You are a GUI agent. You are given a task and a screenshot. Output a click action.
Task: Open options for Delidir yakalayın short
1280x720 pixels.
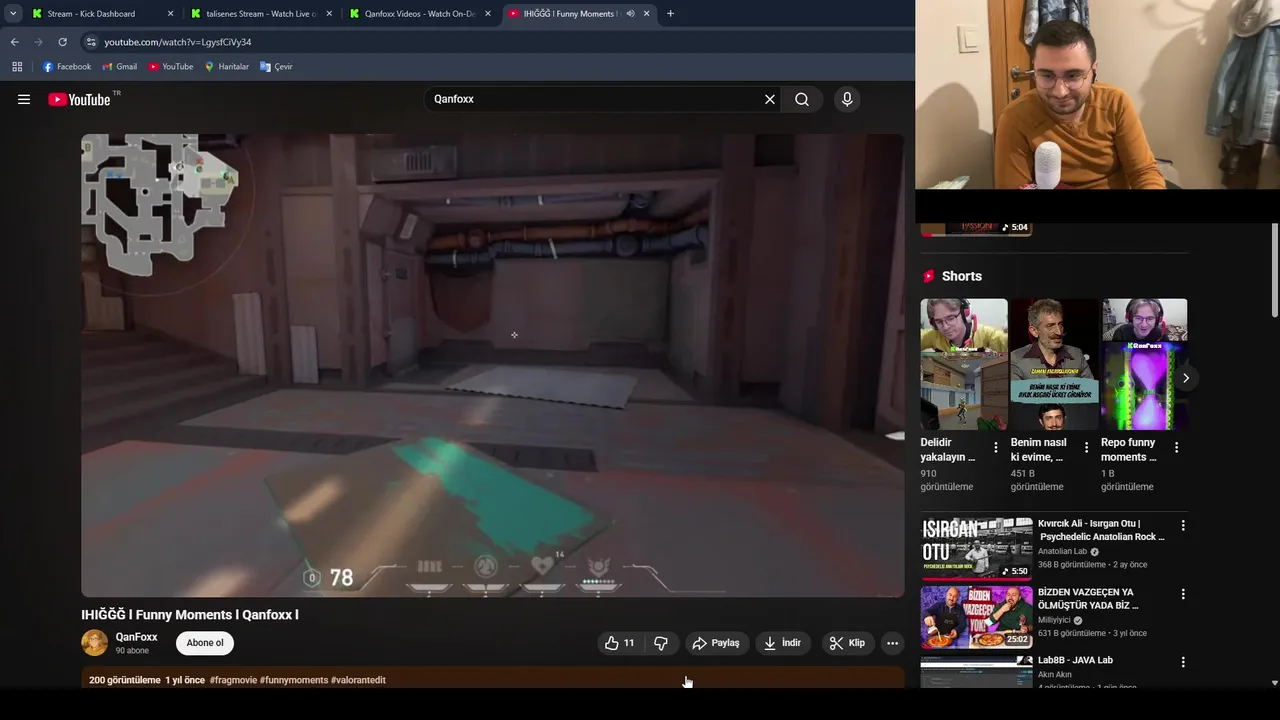coord(996,448)
